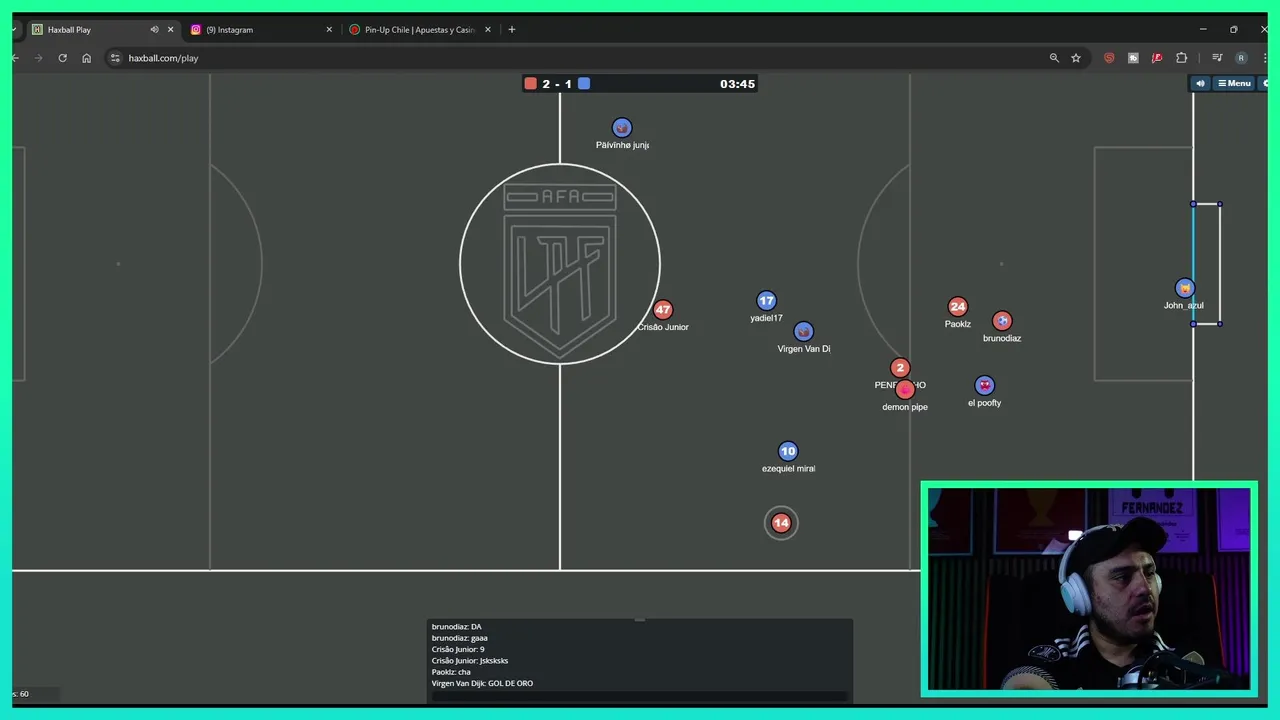Screen dimensions: 1280x720
Task: Click red player 24 Paokiz
Action: (x=958, y=307)
